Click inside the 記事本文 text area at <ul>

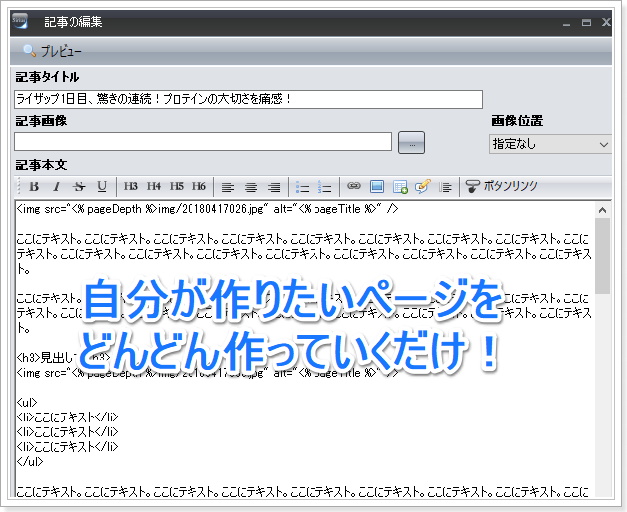click(27, 402)
